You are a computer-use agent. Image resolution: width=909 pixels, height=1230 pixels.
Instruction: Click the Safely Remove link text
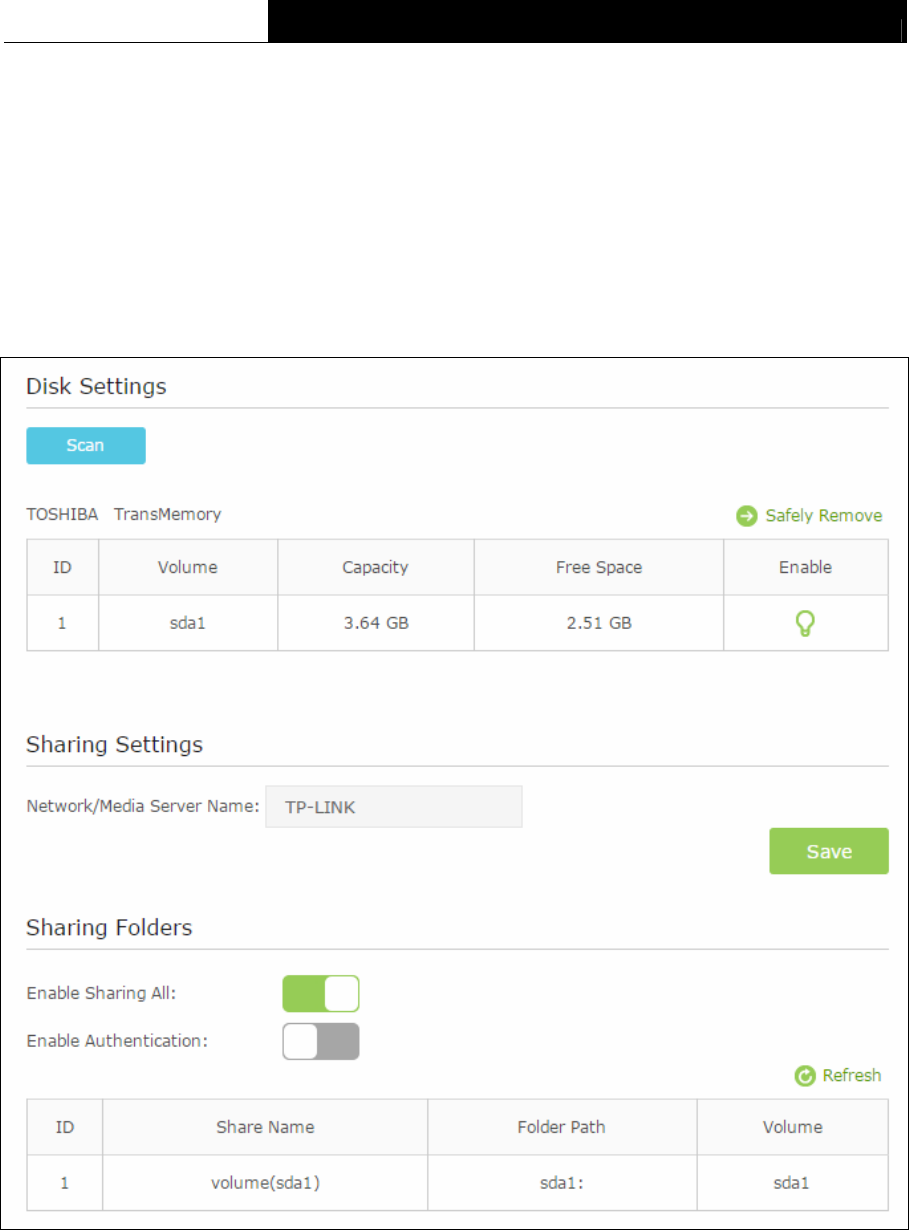(x=824, y=516)
